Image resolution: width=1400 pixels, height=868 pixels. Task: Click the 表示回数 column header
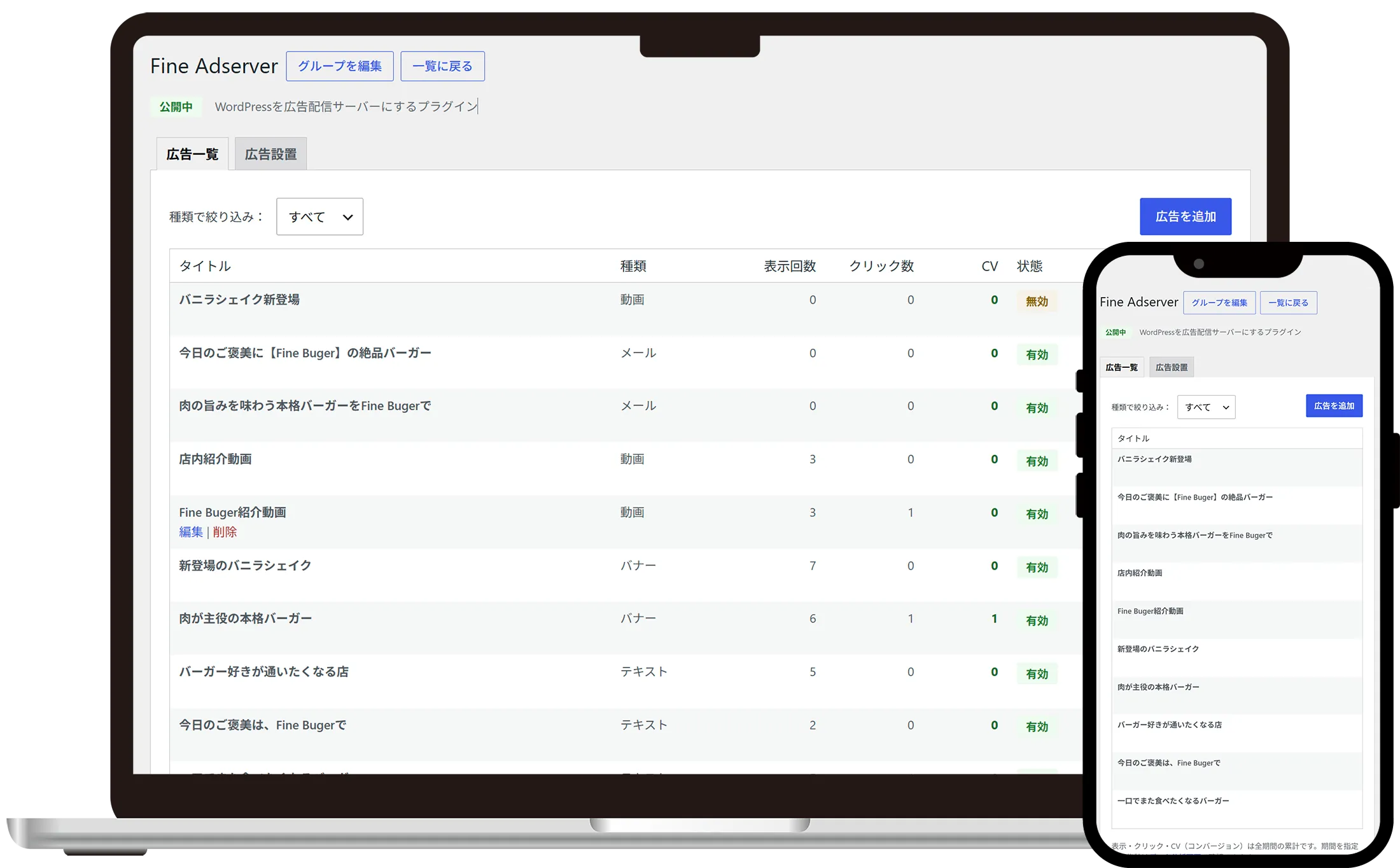pyautogui.click(x=790, y=266)
